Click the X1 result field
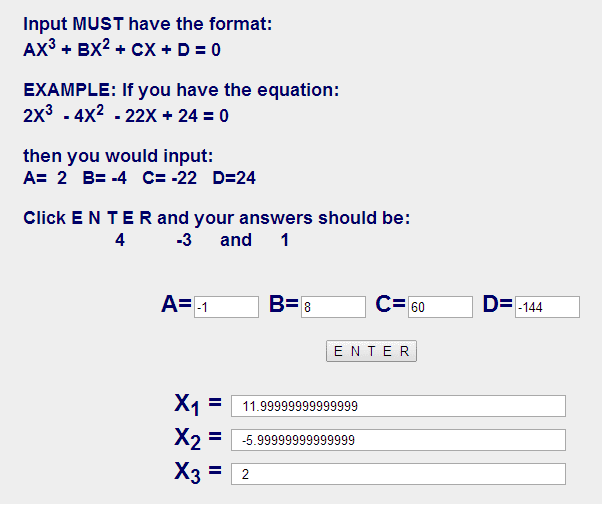This screenshot has width=602, height=515. (x=398, y=406)
